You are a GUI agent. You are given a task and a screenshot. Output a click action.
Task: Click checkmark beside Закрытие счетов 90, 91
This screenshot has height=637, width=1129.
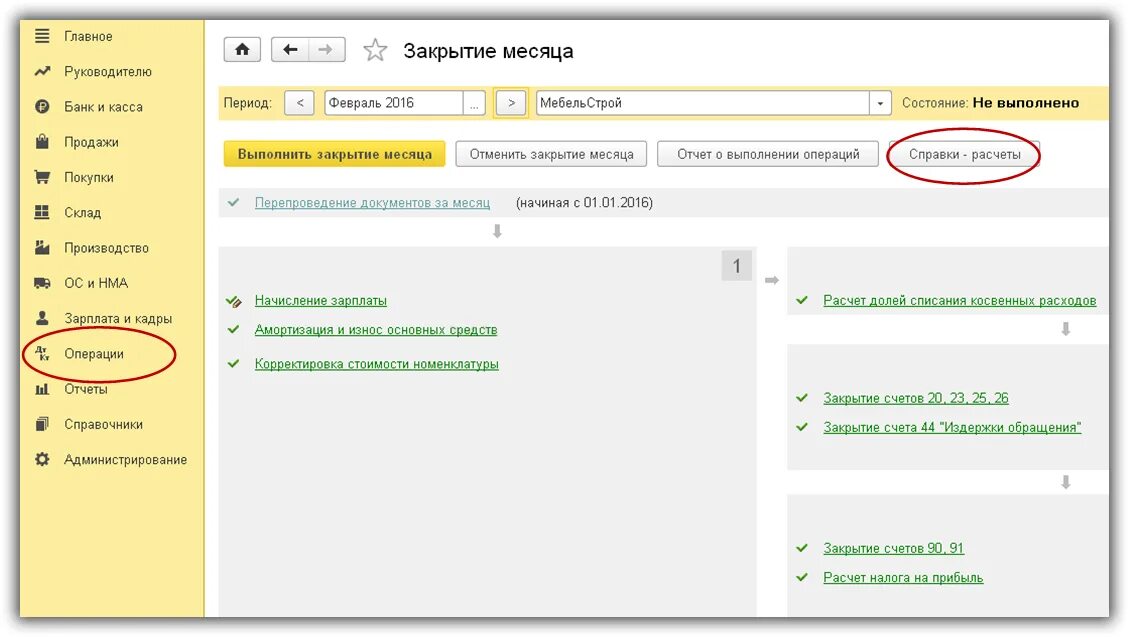click(802, 548)
